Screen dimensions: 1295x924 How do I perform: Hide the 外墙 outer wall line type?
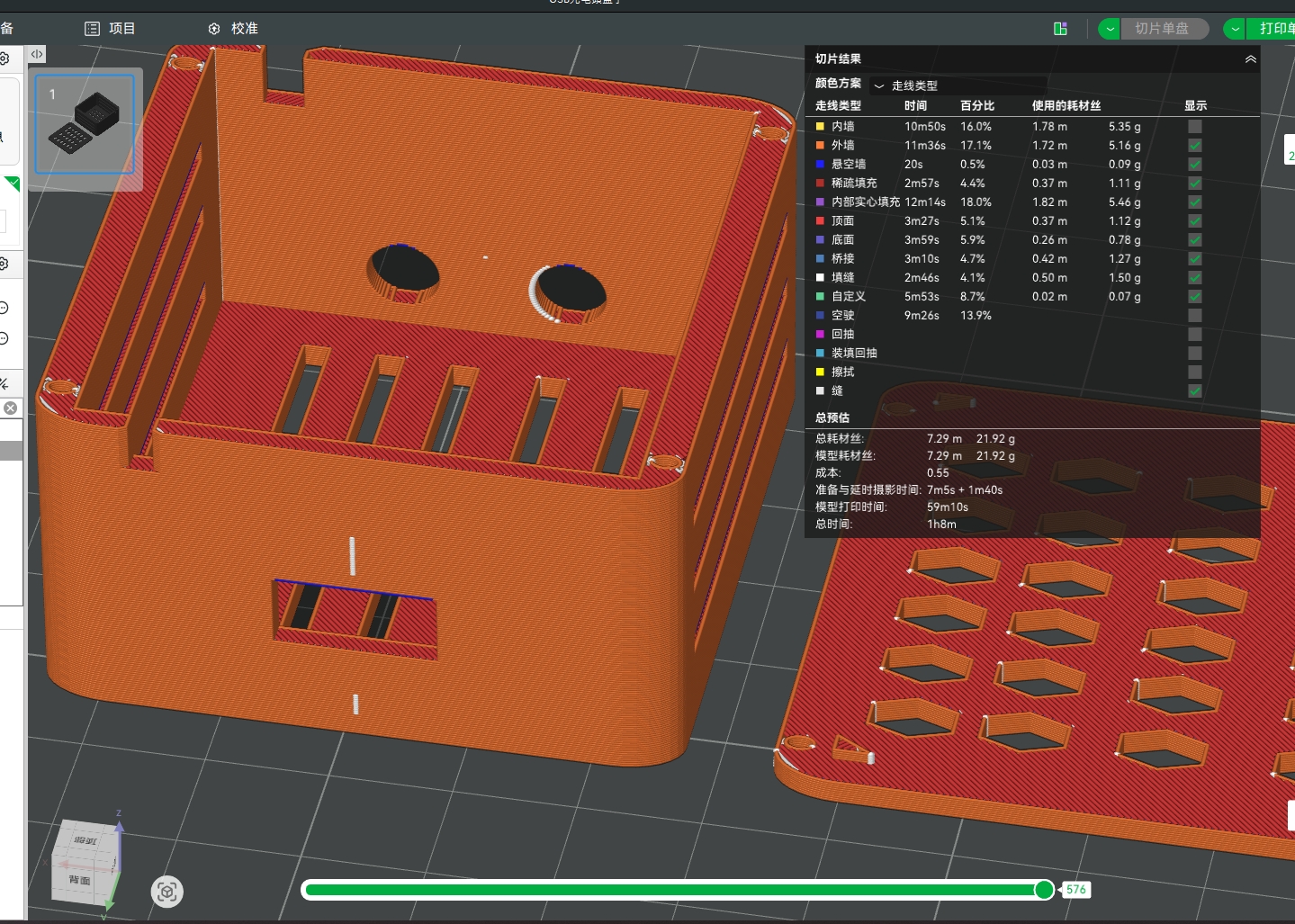coord(1194,146)
